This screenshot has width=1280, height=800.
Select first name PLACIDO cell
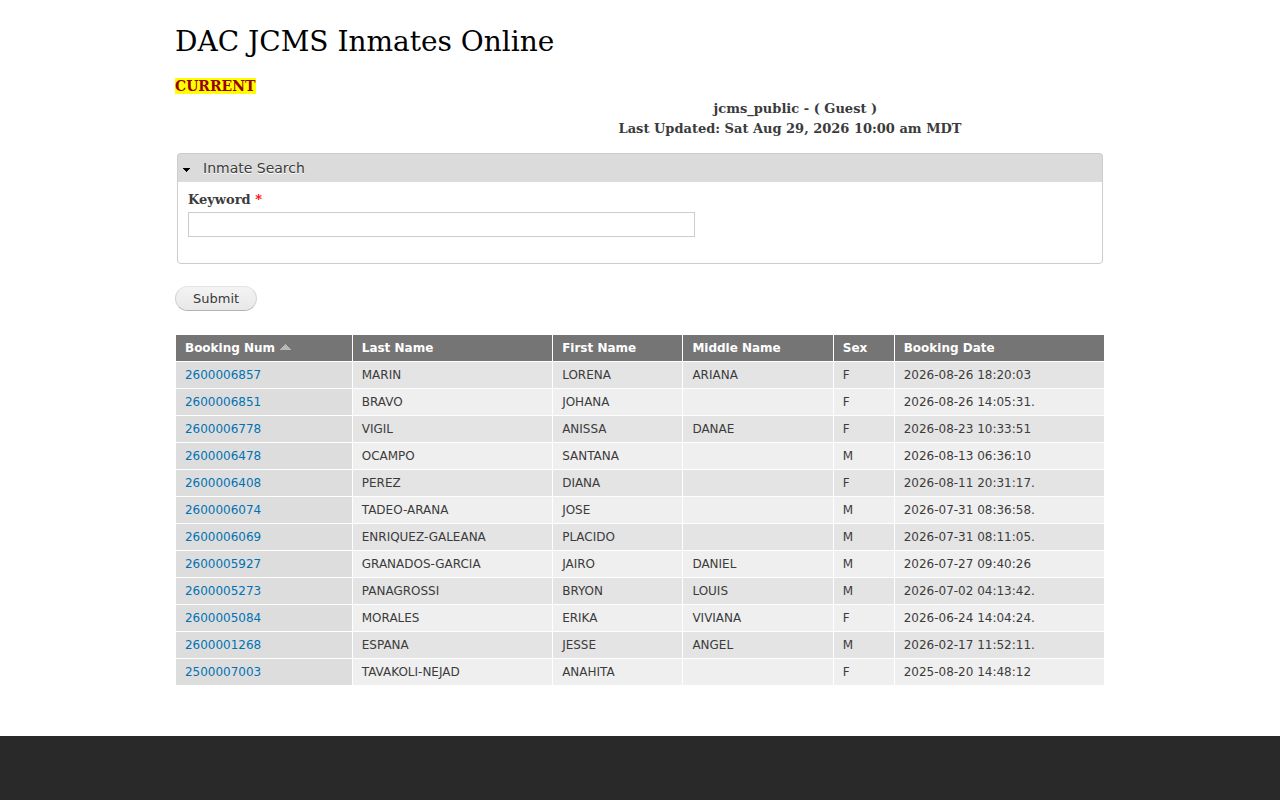point(617,537)
